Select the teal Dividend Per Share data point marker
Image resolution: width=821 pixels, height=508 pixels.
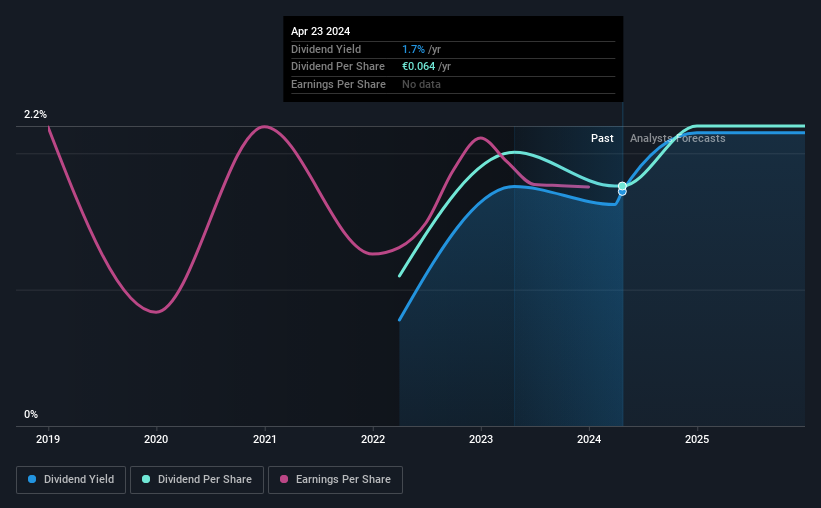622,186
